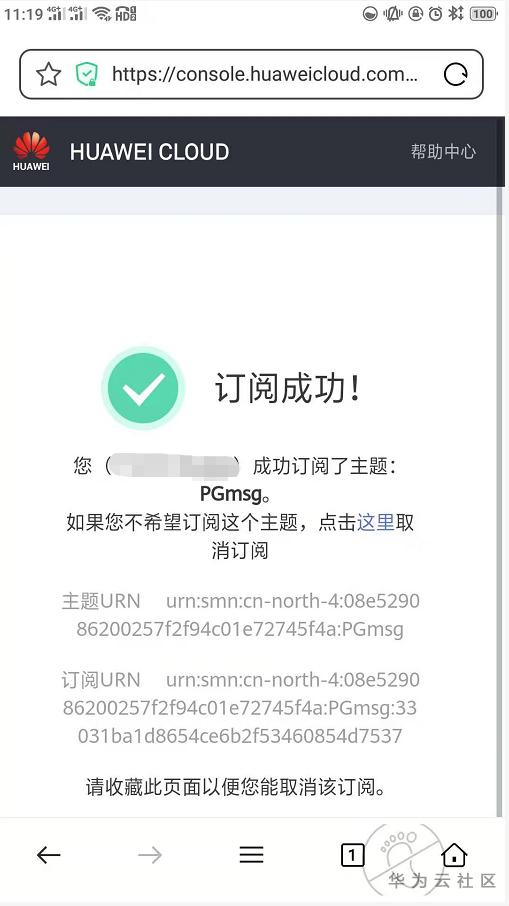Bookmark page with the star icon

pyautogui.click(x=49, y=75)
